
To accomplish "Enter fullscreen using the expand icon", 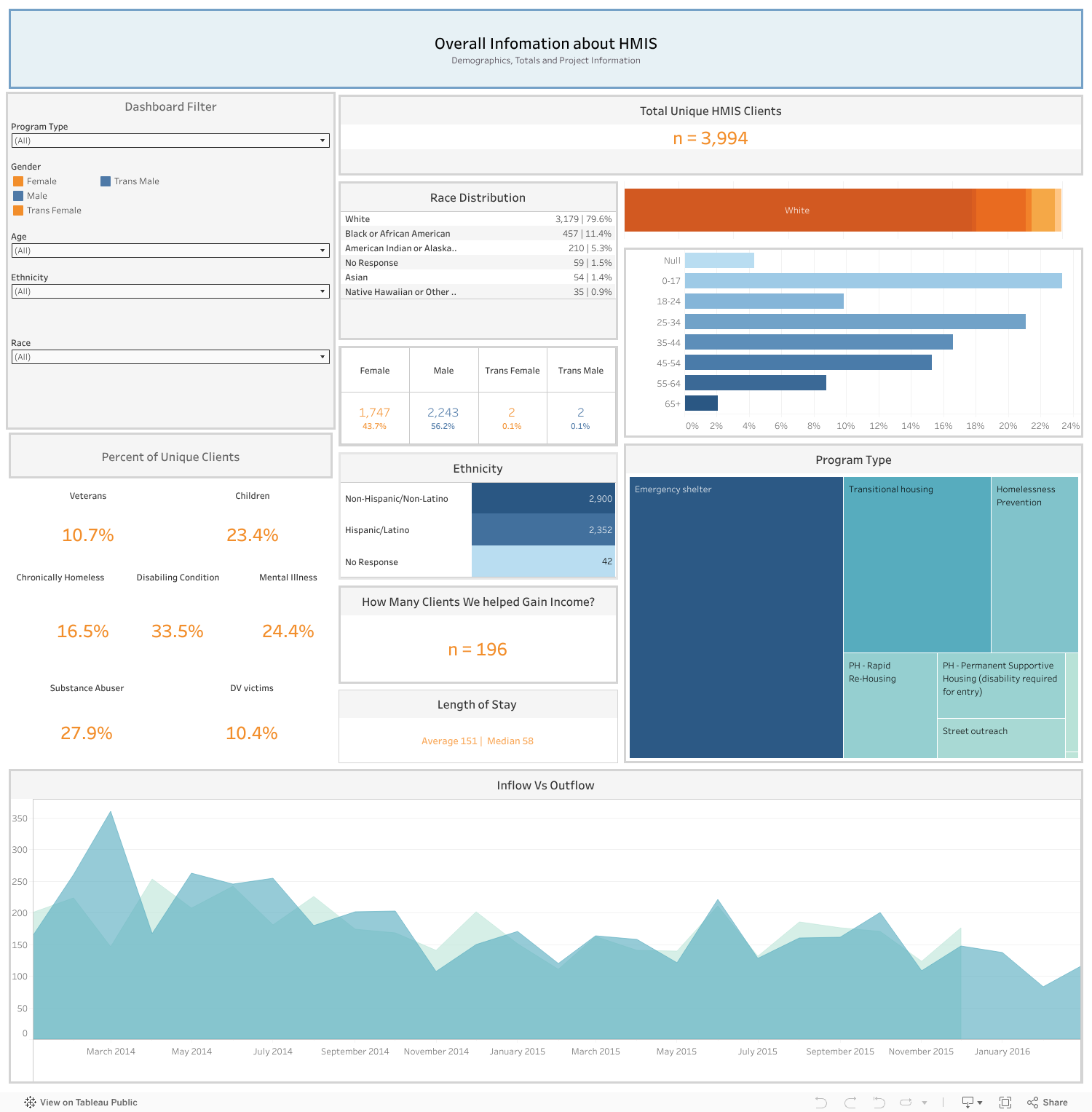I will point(1005,1102).
